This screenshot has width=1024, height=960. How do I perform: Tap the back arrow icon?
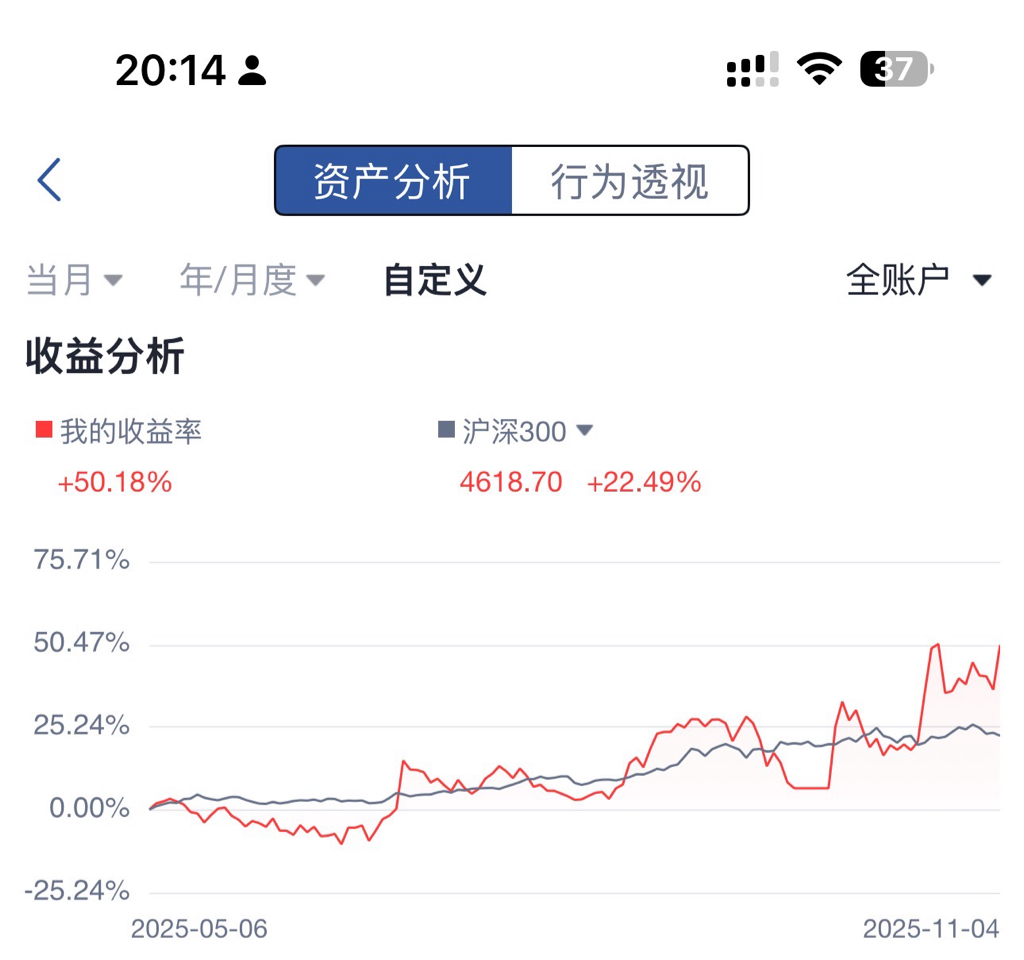(x=49, y=180)
